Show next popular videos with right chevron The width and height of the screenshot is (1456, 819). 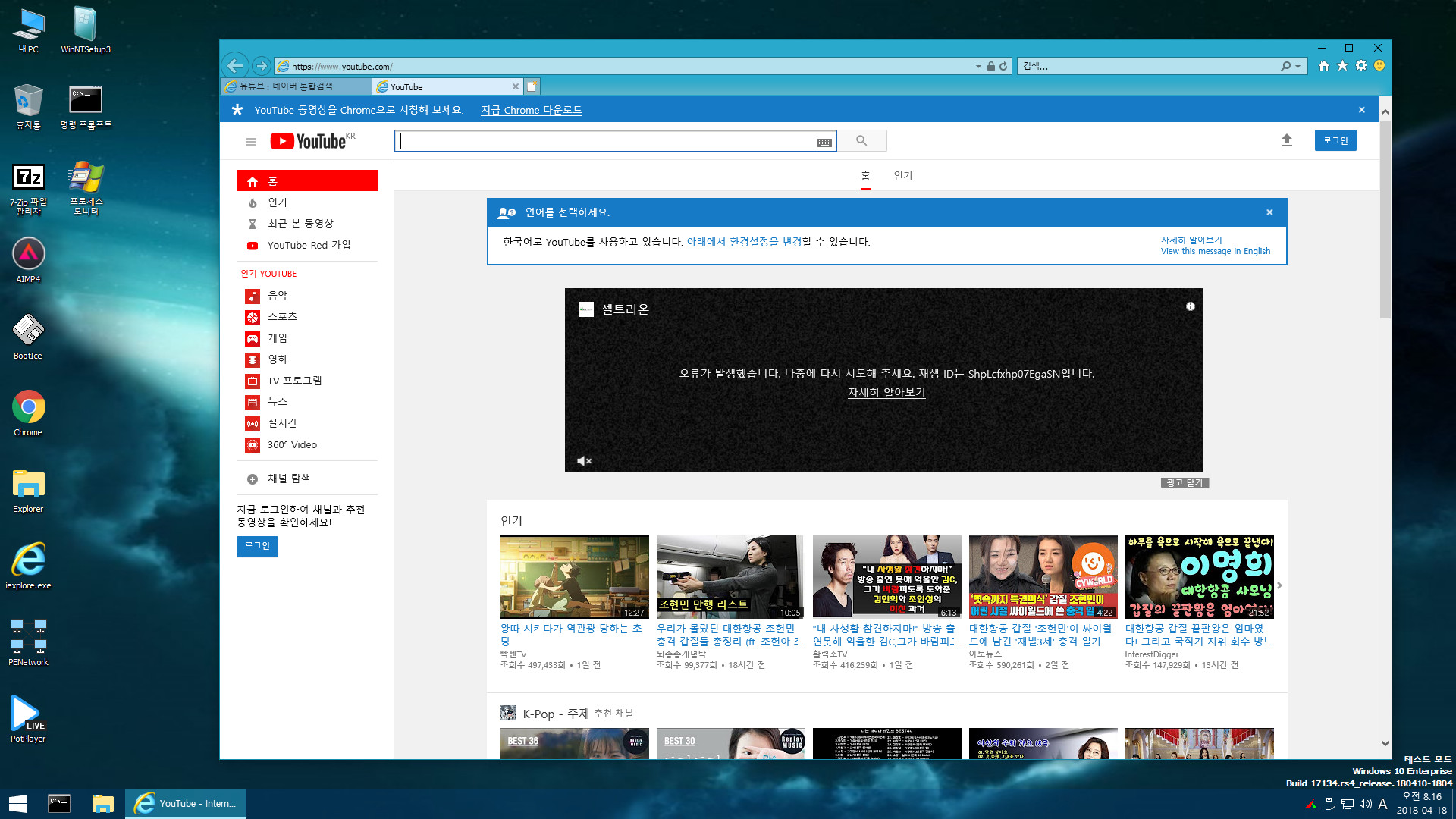pyautogui.click(x=1279, y=585)
